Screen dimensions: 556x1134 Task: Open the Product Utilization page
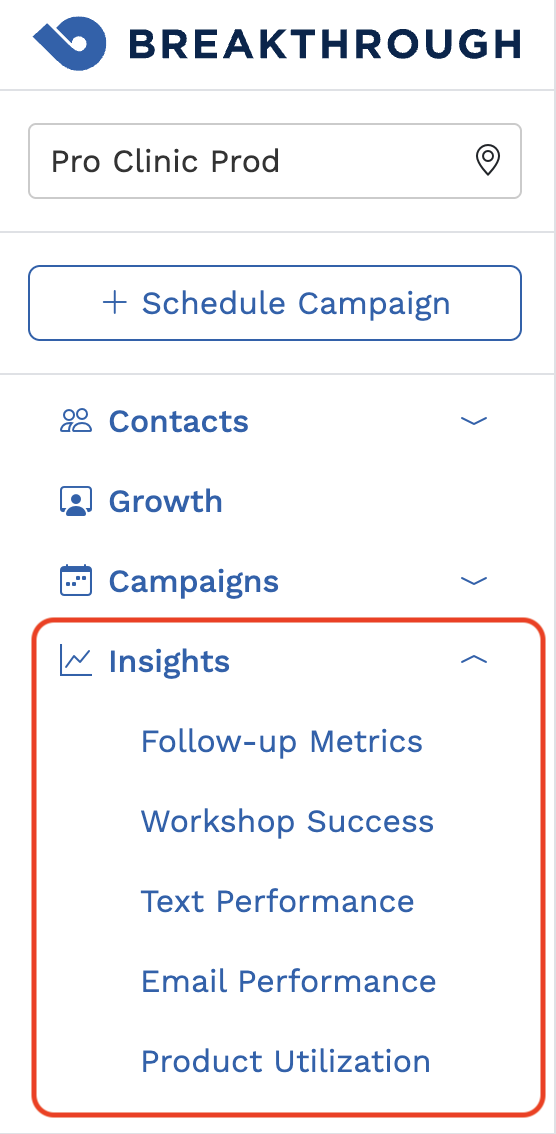286,1061
